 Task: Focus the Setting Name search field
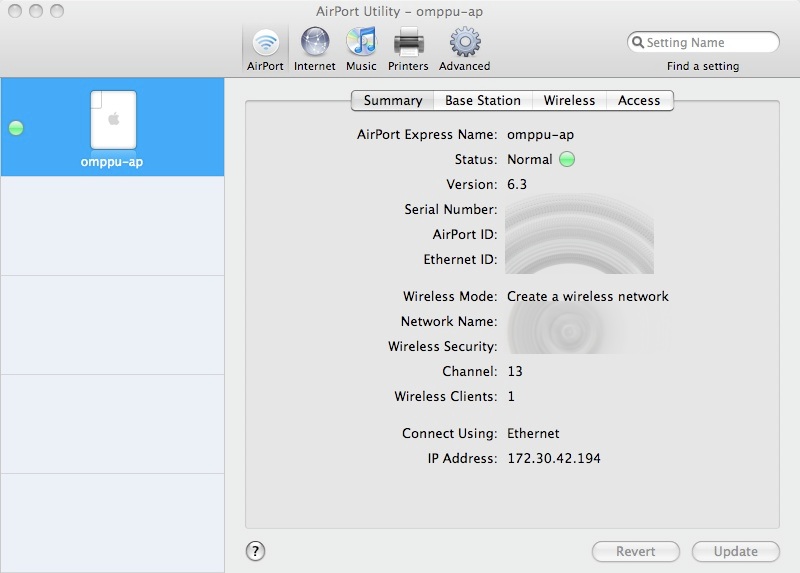pyautogui.click(x=703, y=42)
